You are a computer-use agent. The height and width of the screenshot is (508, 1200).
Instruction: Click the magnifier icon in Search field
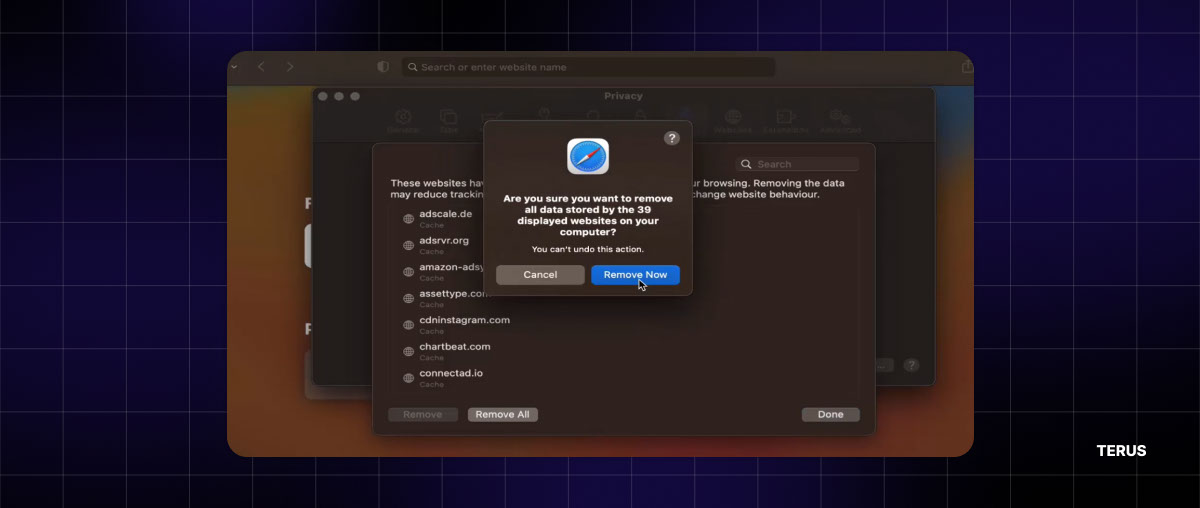746,164
